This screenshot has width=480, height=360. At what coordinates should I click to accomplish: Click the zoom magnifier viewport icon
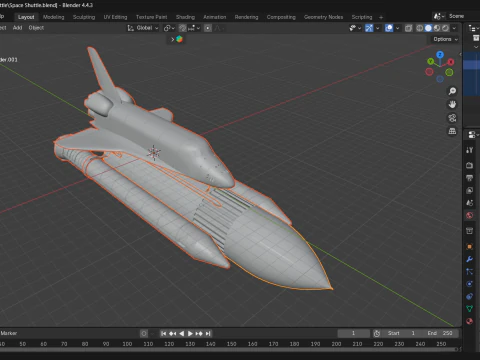tap(452, 91)
